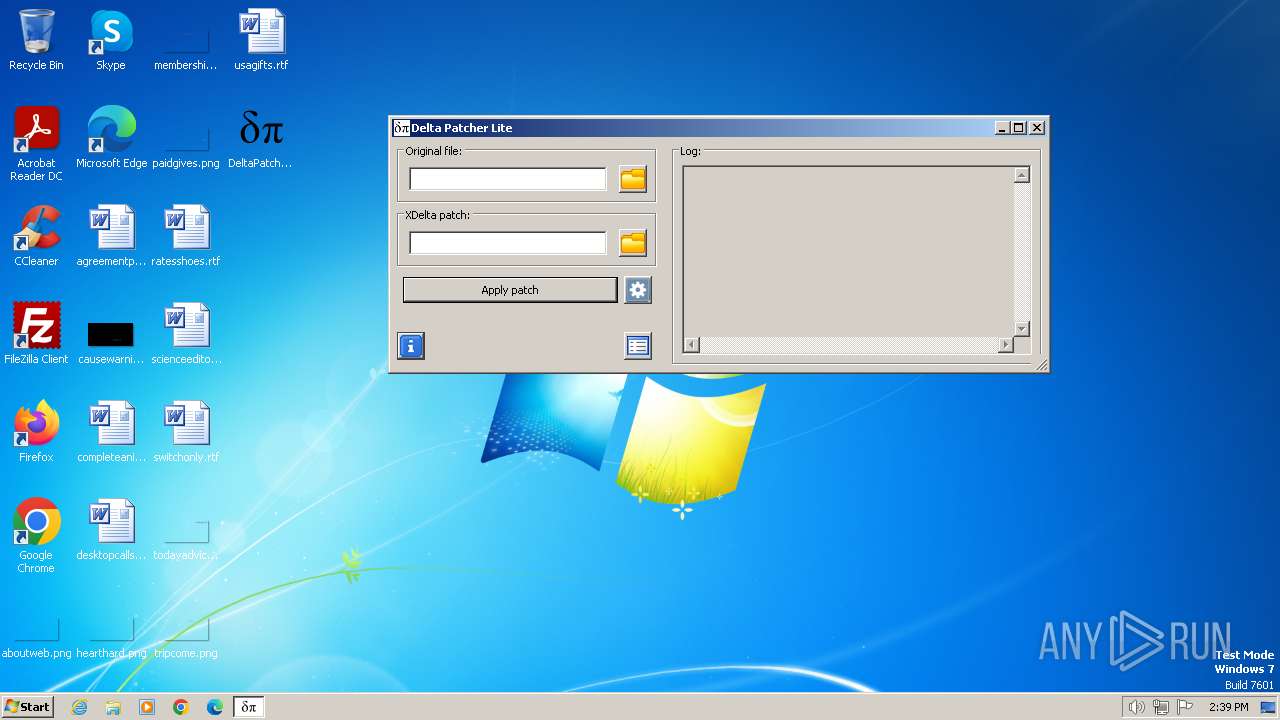Click inside the Log text area
This screenshot has width=1280, height=720.
coord(848,252)
